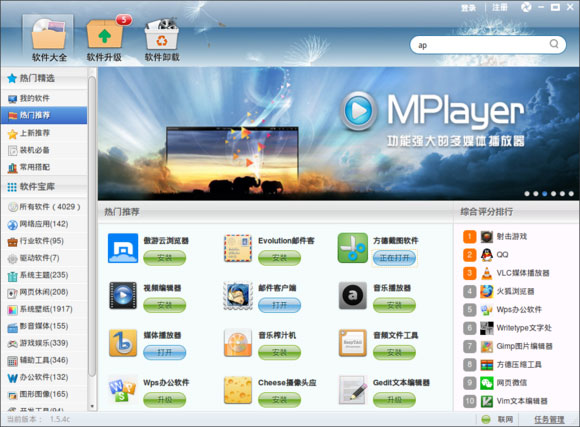The height and width of the screenshot is (427, 580).
Task: Select 上新推荐 in sidebar
Action: (x=44, y=133)
